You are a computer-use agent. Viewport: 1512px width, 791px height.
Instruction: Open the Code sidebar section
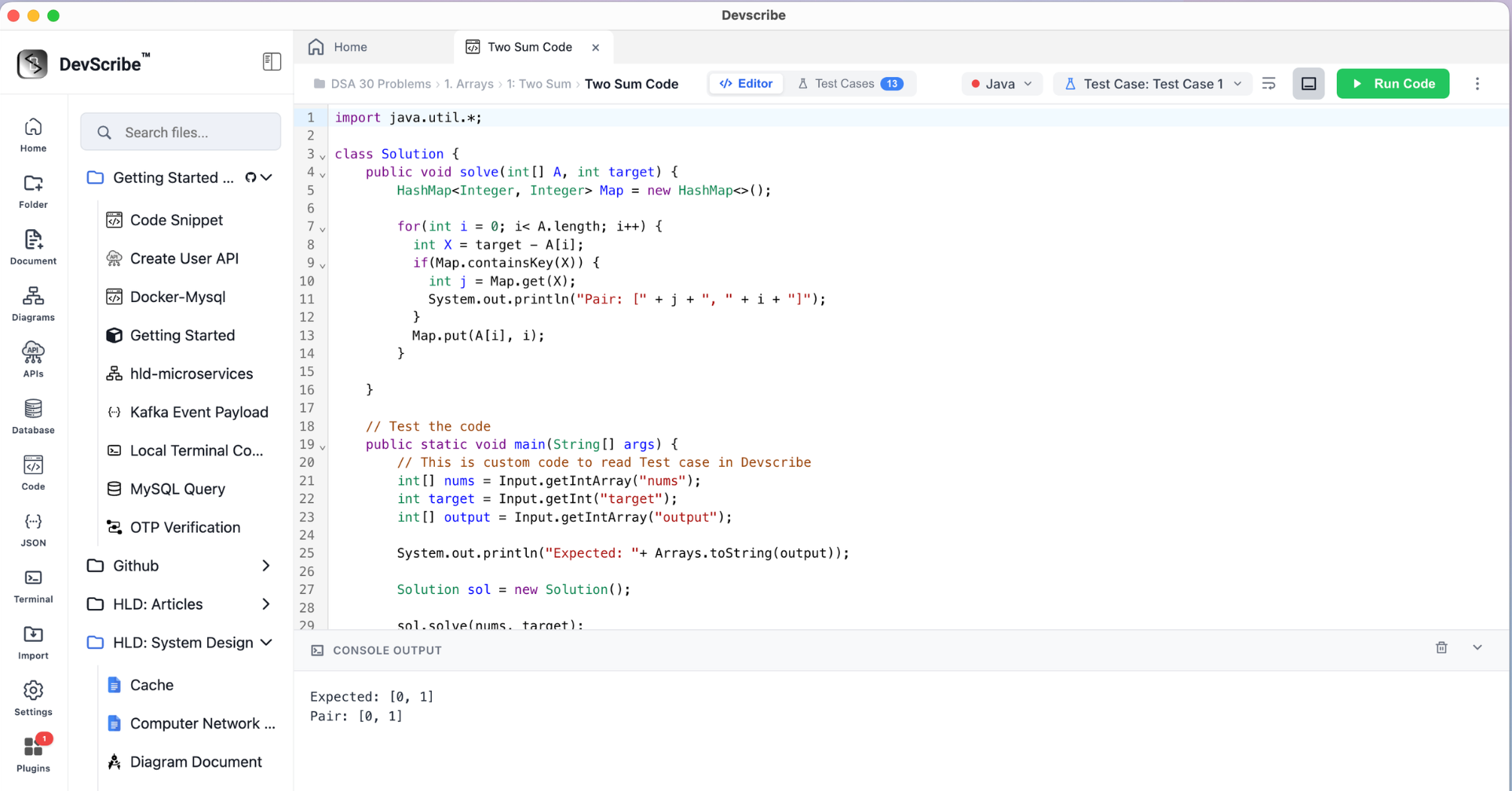click(33, 474)
